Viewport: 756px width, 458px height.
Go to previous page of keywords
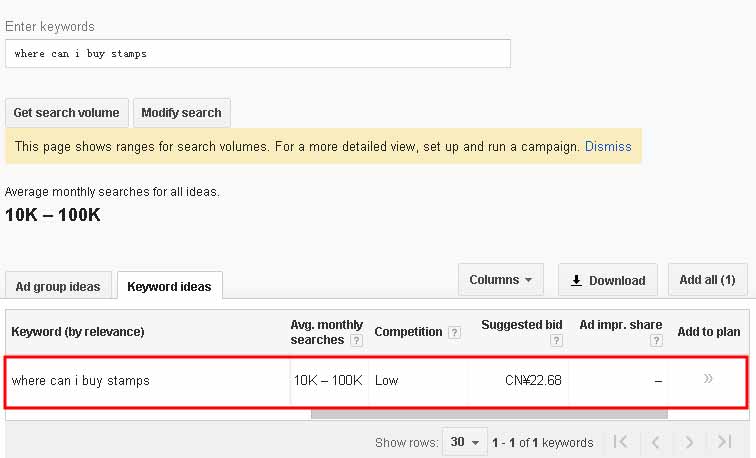(656, 442)
